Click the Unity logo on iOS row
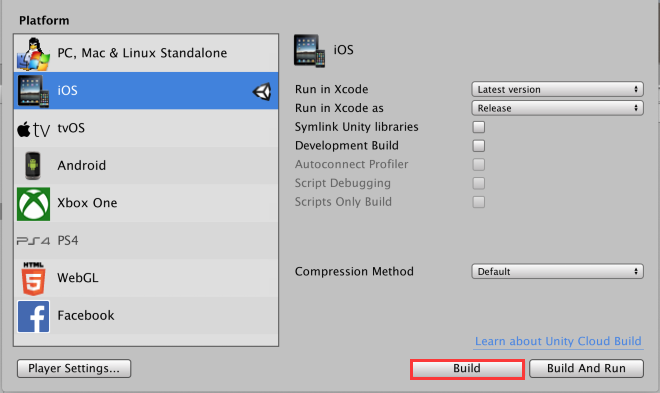The width and height of the screenshot is (660, 393). 262,91
